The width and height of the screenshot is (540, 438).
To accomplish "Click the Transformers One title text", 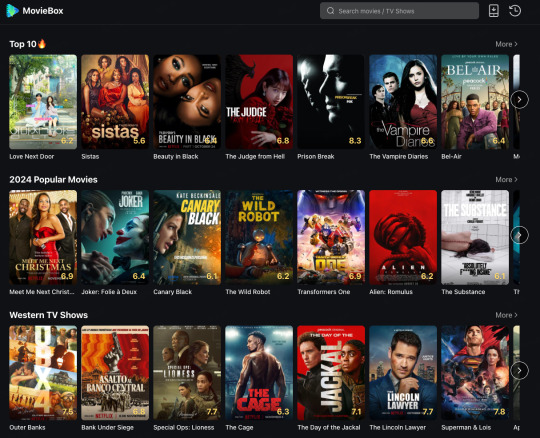I will click(324, 292).
